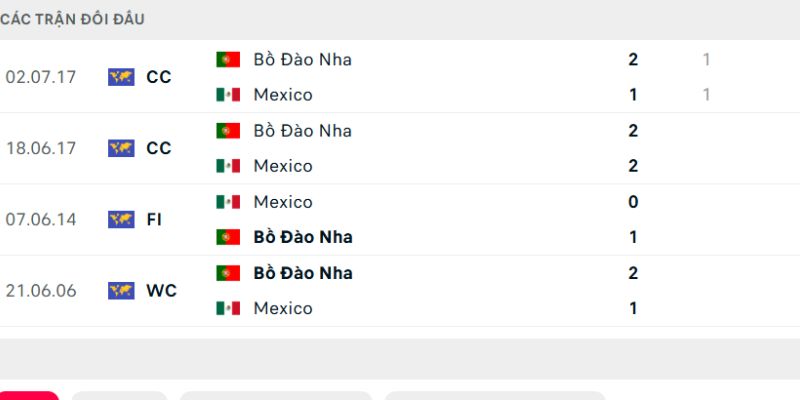Click Mexico's flag in the 07.06.14 match
The width and height of the screenshot is (800, 400).
(x=228, y=202)
